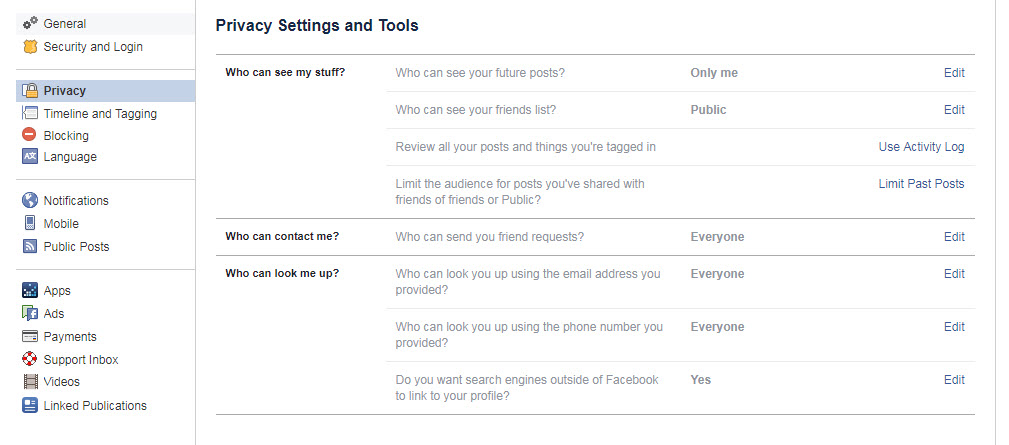Viewport: 1009px width, 445px height.
Task: Click the General gears icon
Action: (x=30, y=24)
